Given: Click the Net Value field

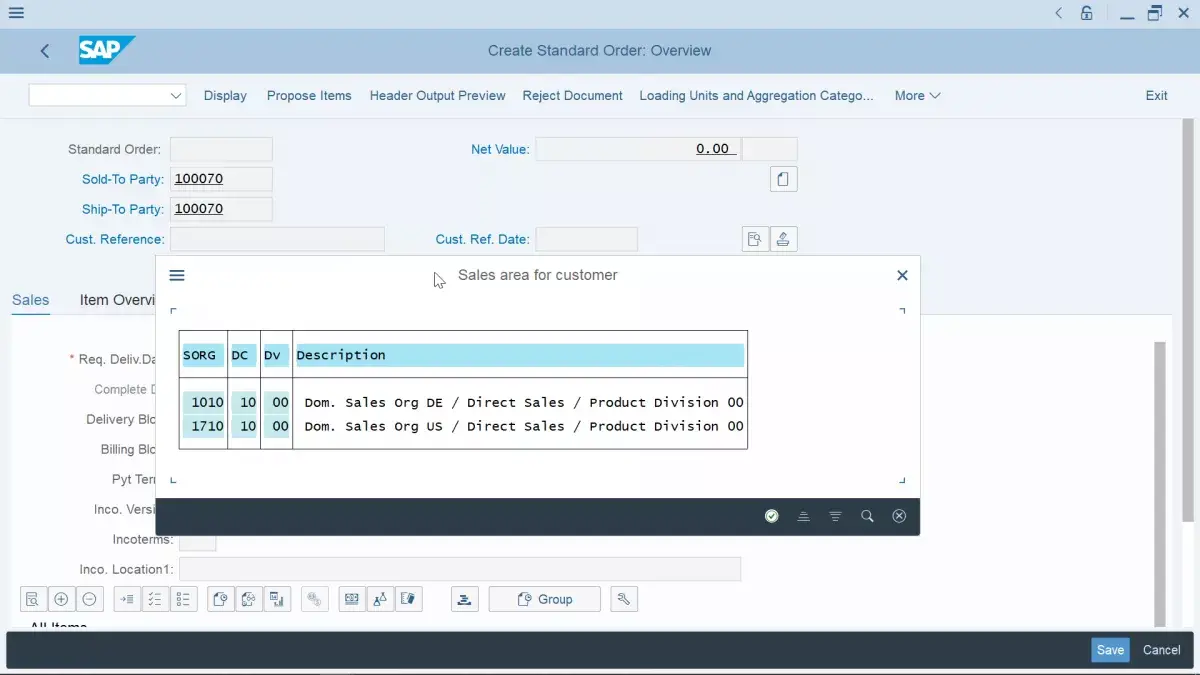Looking at the screenshot, I should point(638,149).
